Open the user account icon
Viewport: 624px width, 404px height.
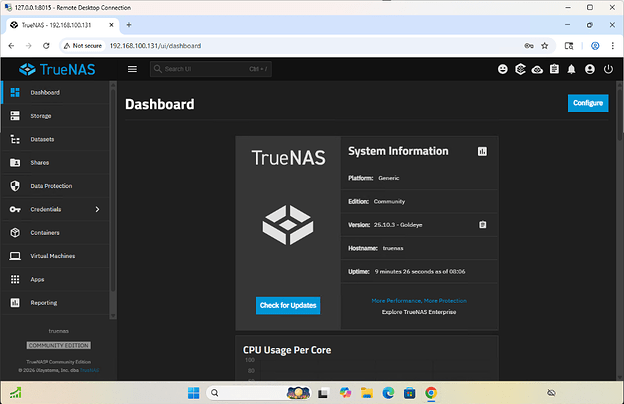tap(590, 69)
